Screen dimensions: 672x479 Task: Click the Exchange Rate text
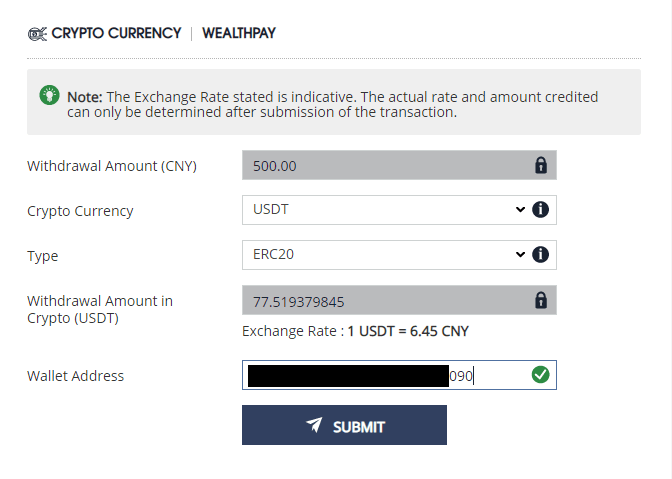[x=355, y=332]
